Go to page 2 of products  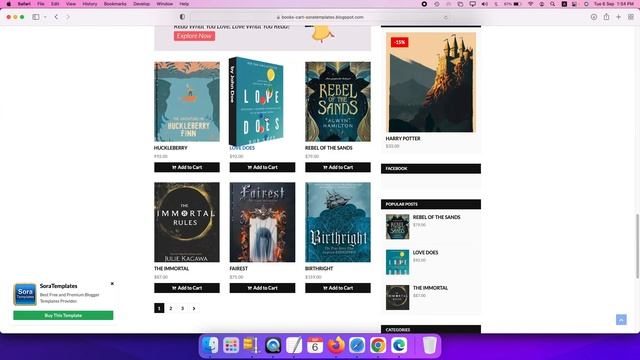click(171, 309)
